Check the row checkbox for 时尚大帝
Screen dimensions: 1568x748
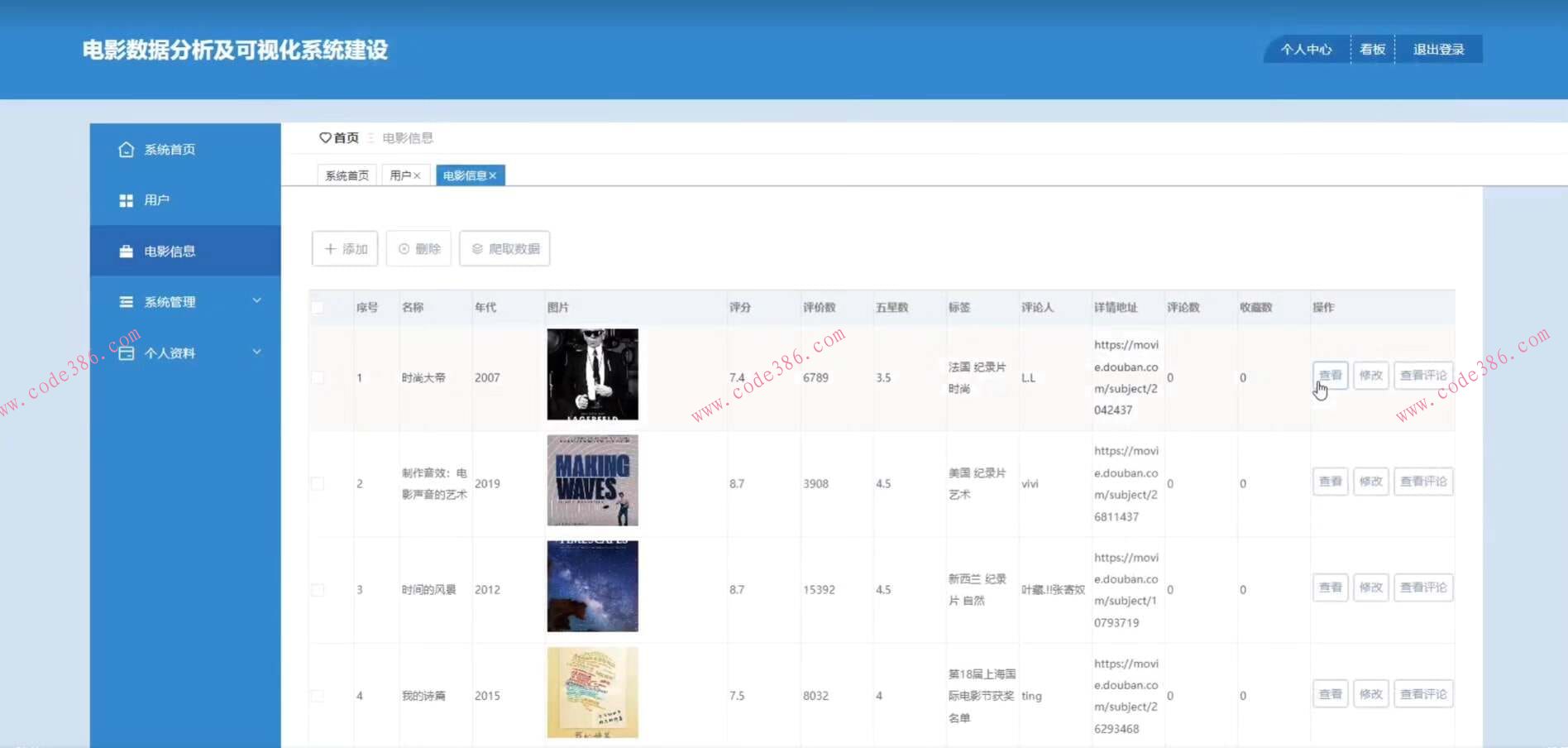click(x=317, y=376)
